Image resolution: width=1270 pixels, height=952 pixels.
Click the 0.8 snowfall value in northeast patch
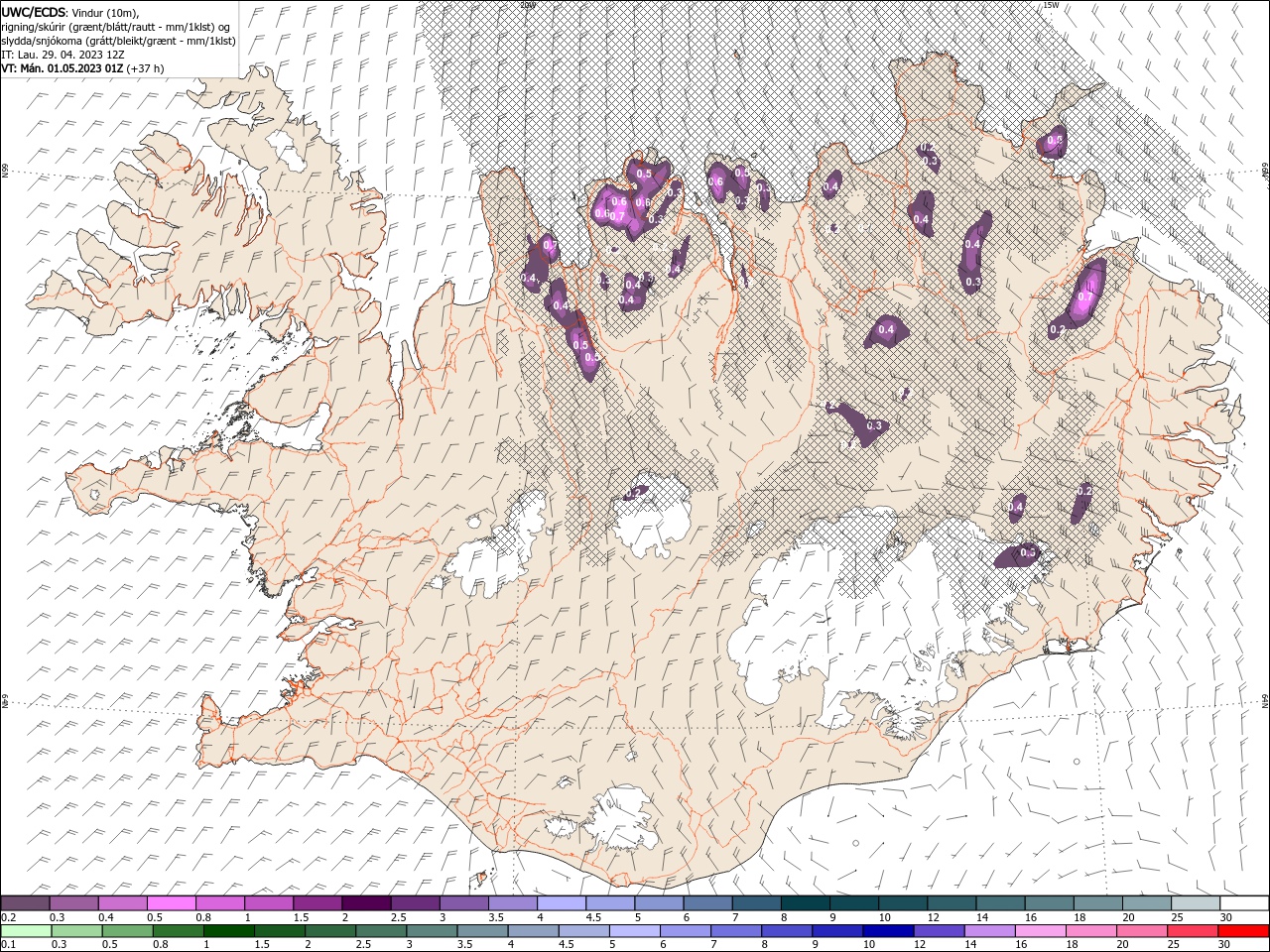pyautogui.click(x=1055, y=141)
